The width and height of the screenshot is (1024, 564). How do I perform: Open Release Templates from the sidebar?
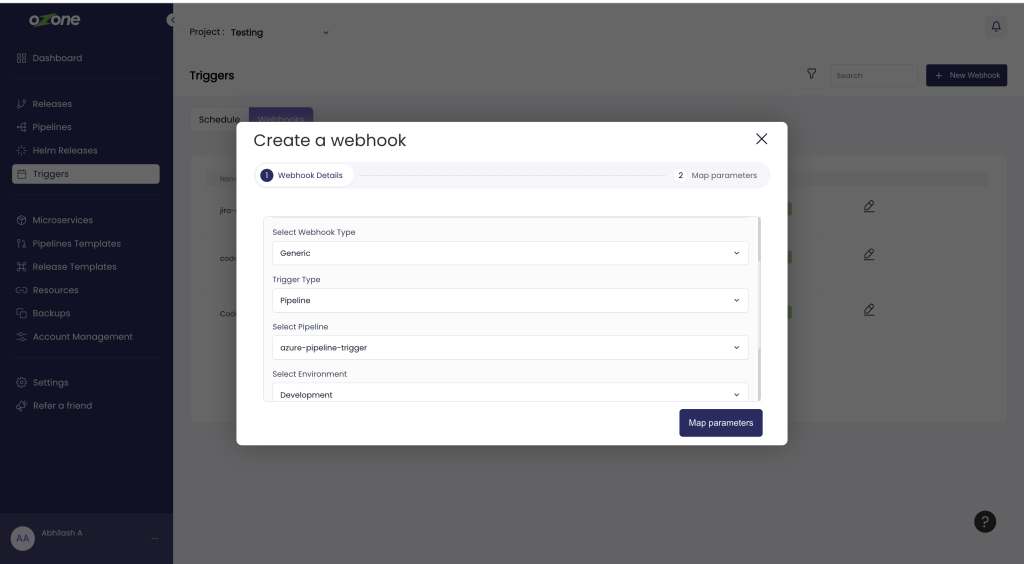click(74, 267)
